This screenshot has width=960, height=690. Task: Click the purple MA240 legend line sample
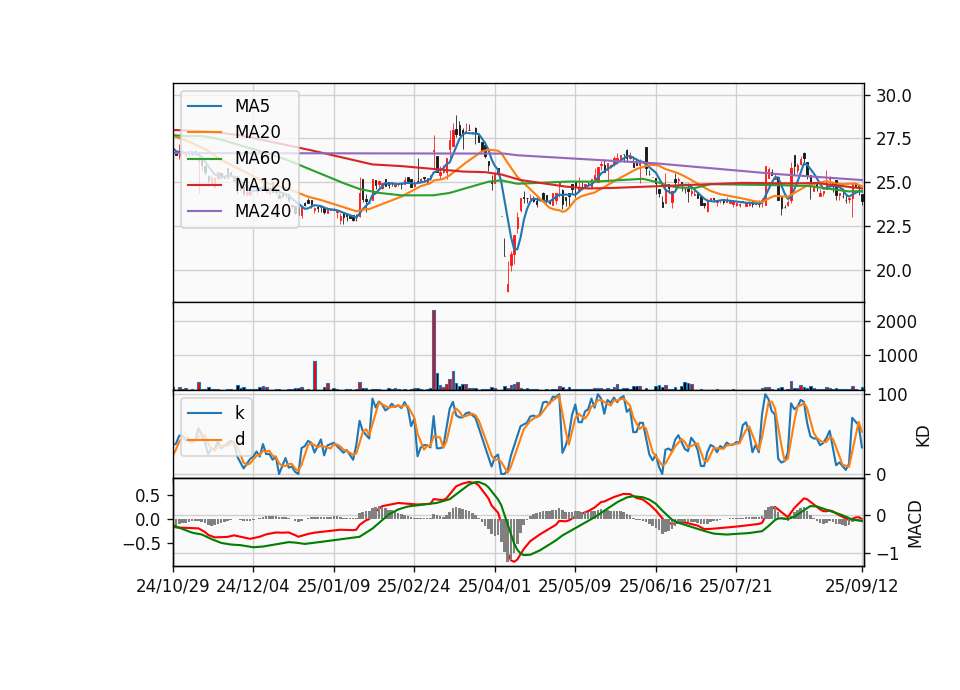coord(204,211)
